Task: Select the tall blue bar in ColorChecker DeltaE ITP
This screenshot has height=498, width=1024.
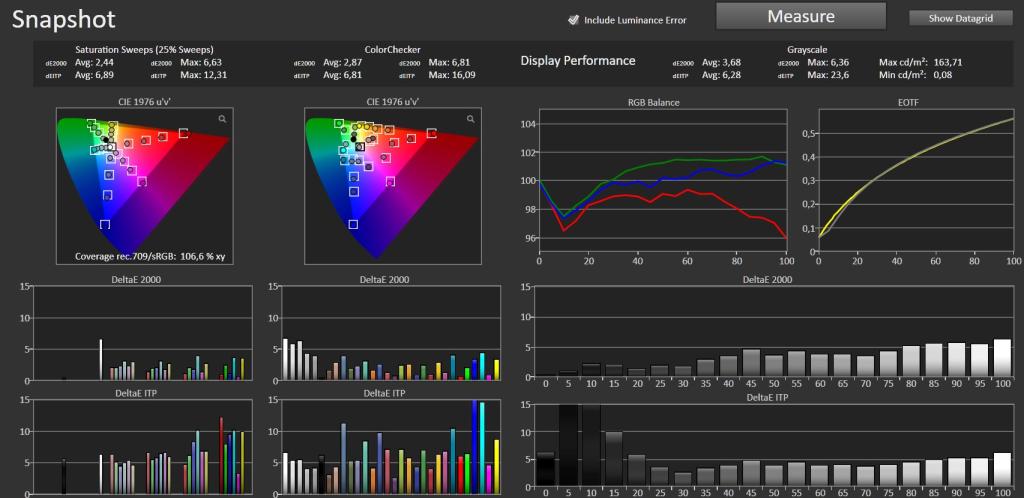Action: coord(475,446)
